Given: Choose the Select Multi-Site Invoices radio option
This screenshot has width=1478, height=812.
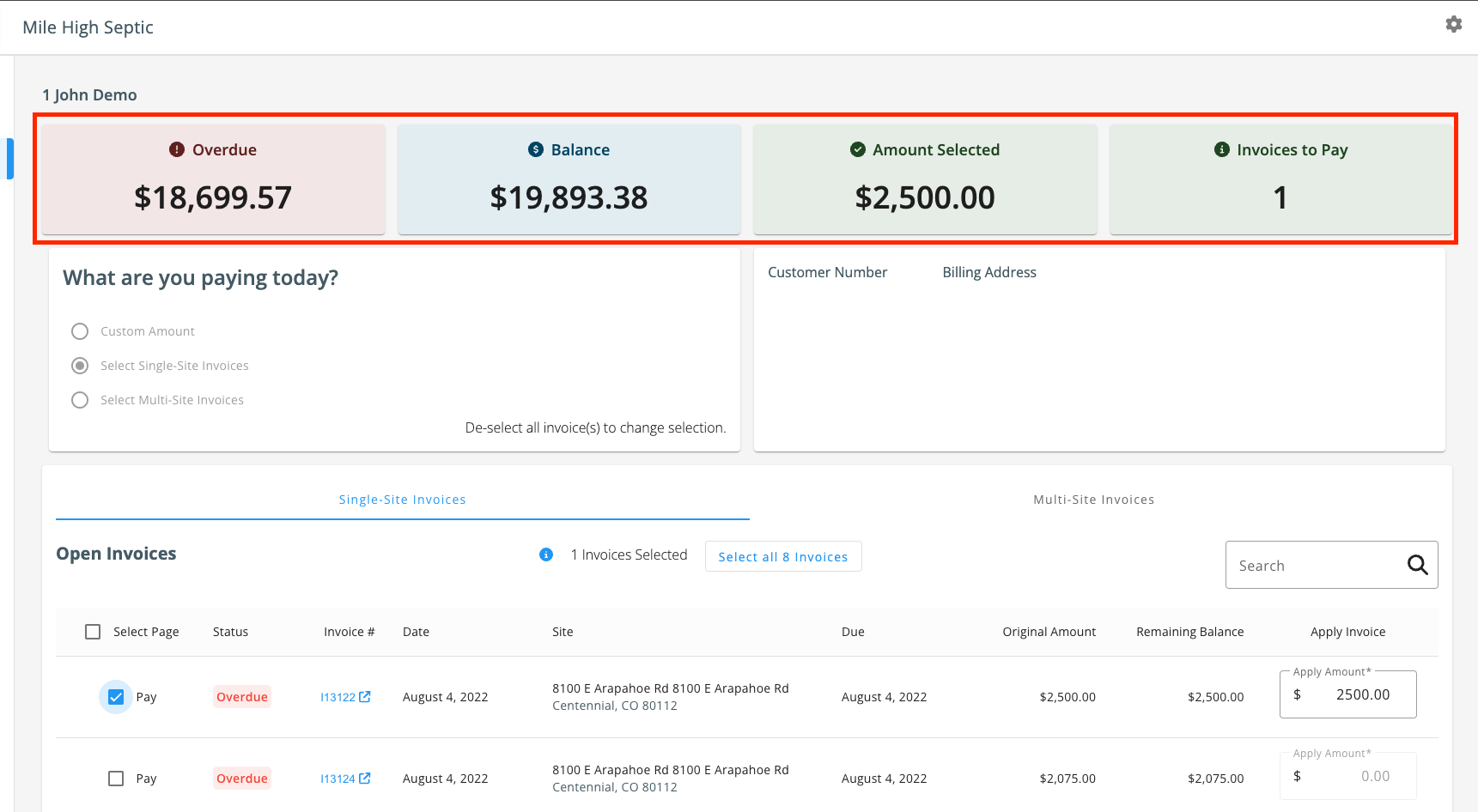Looking at the screenshot, I should point(80,400).
